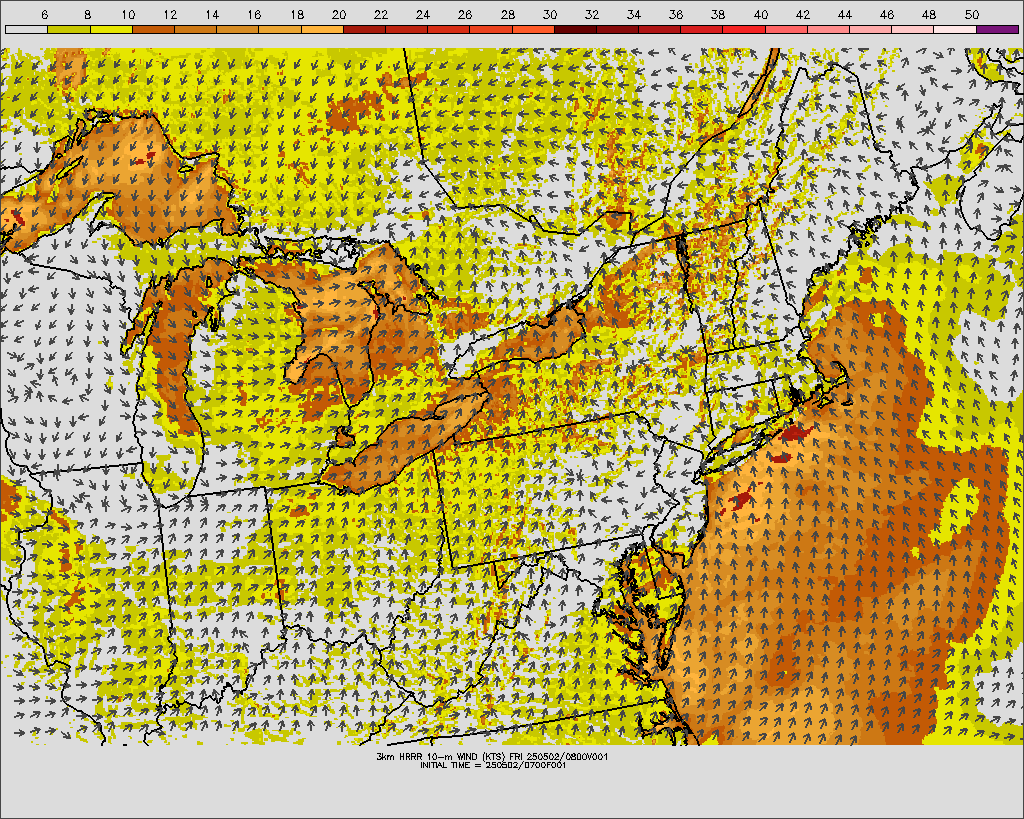
Task: Click the olive legend swatch between 6 and 8
Action: (x=69, y=29)
